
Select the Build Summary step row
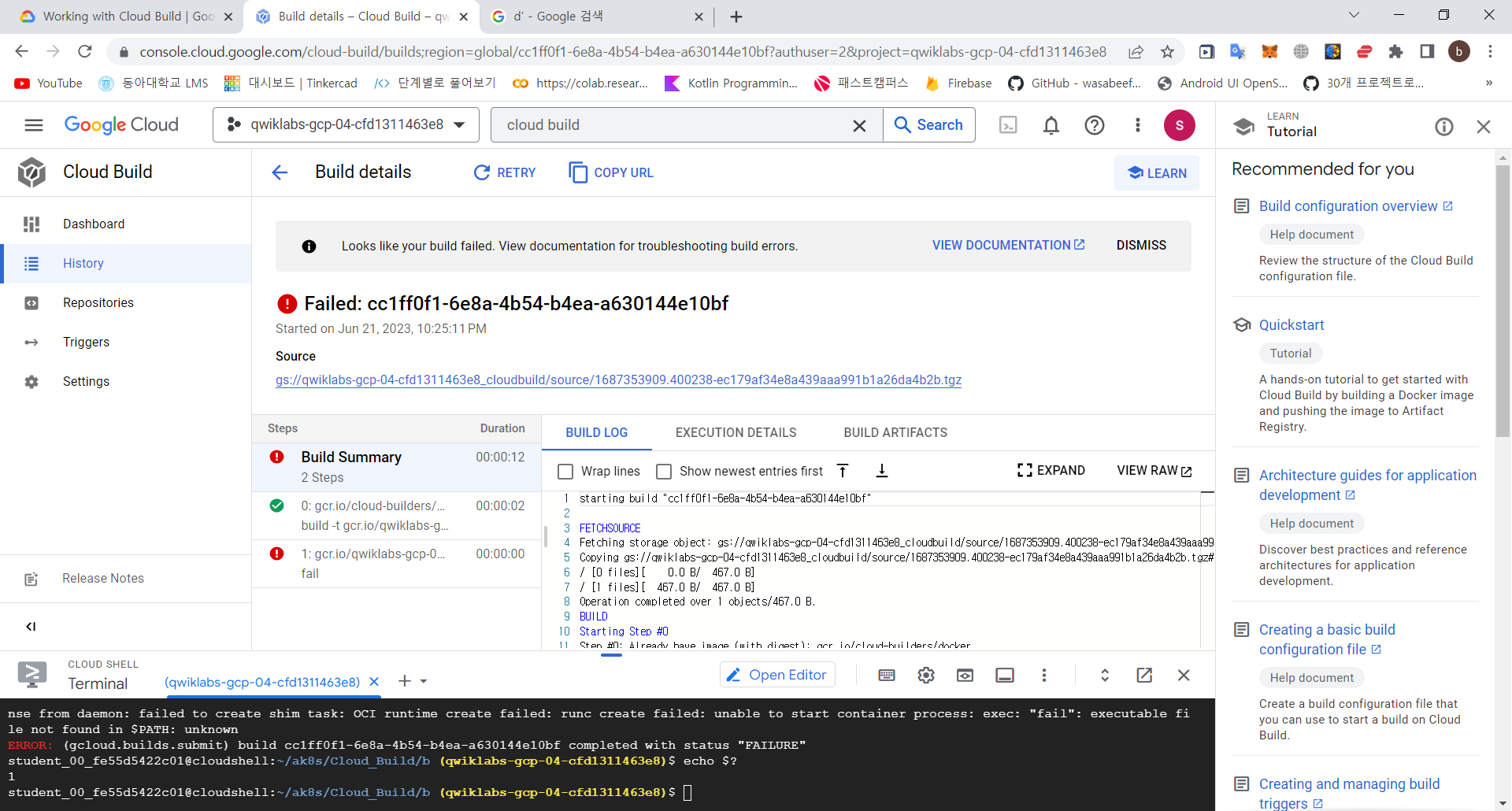click(x=396, y=467)
